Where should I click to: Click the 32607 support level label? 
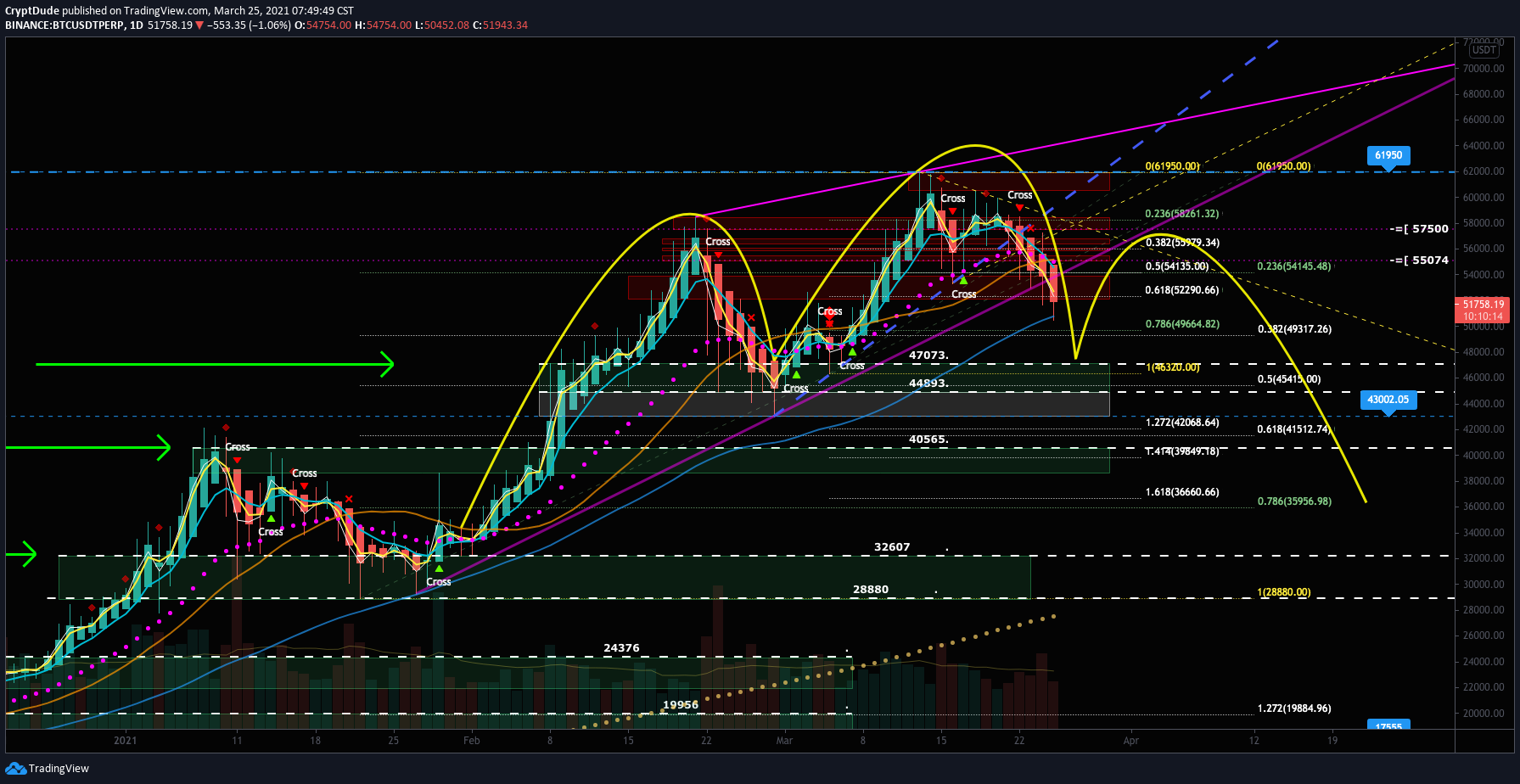[x=892, y=547]
